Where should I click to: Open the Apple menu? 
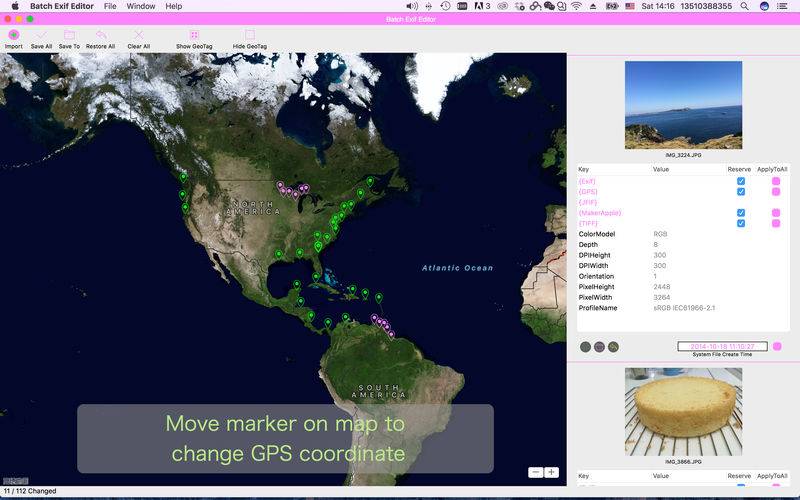click(15, 6)
